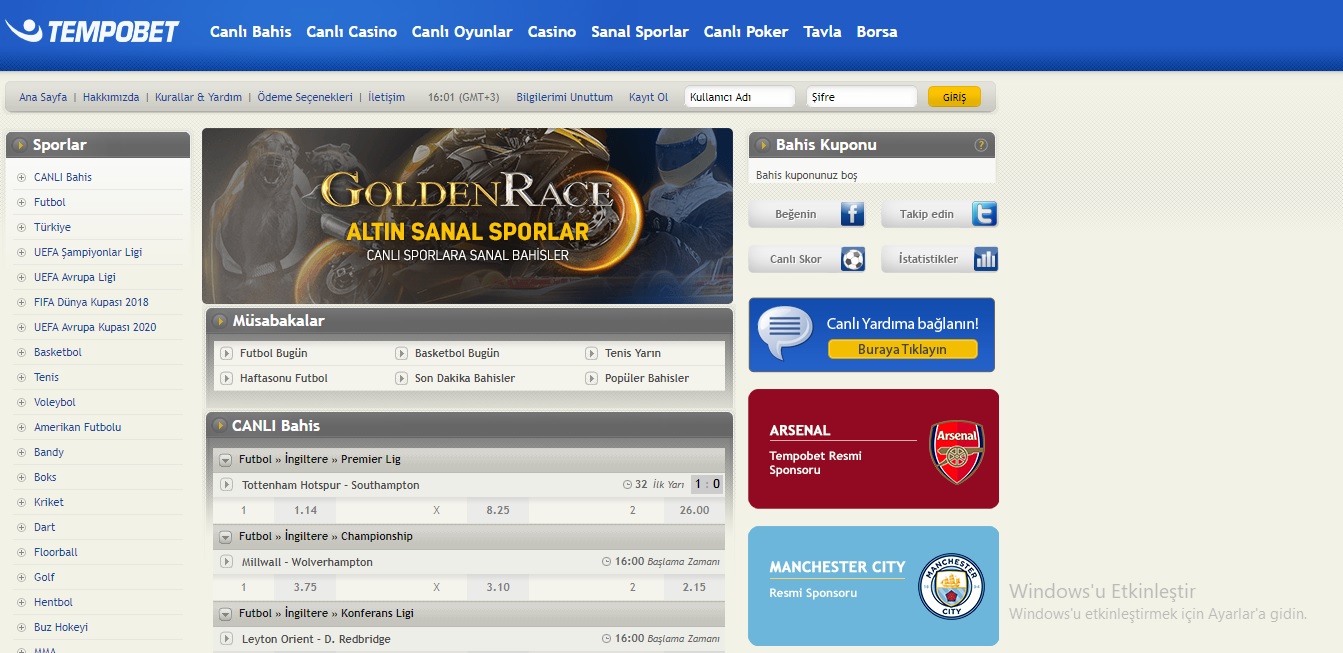Open the Canlı Casino menu

351,32
